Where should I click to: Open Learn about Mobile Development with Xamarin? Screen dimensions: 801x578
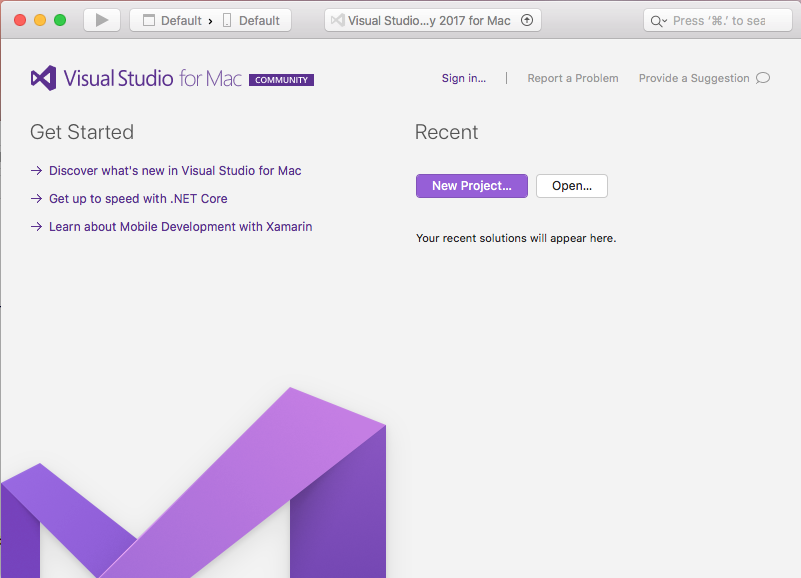coord(180,227)
